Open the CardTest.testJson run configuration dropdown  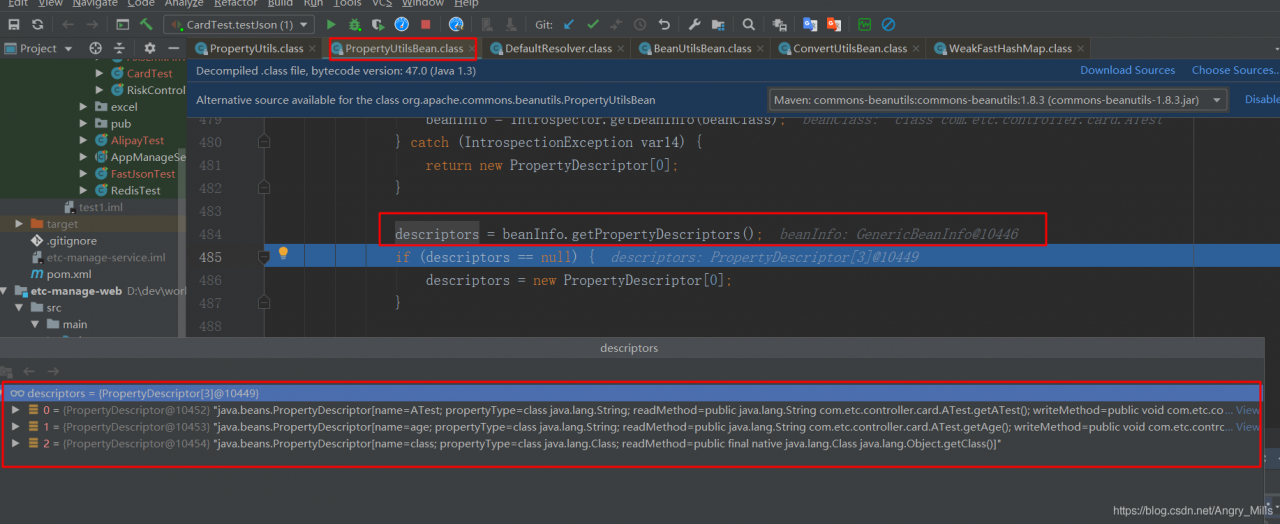[239, 24]
